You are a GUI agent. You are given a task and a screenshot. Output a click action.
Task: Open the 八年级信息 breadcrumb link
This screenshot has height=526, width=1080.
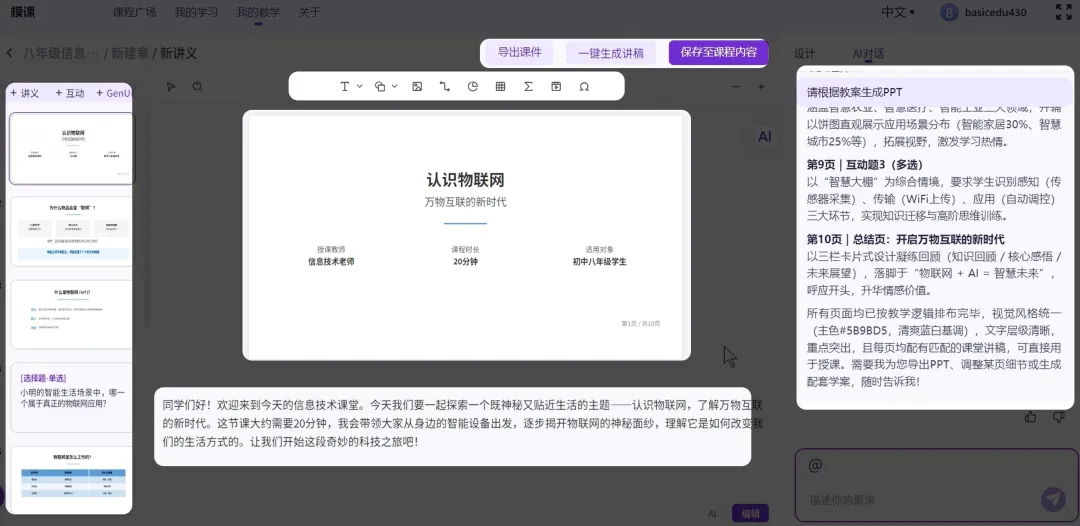61,53
